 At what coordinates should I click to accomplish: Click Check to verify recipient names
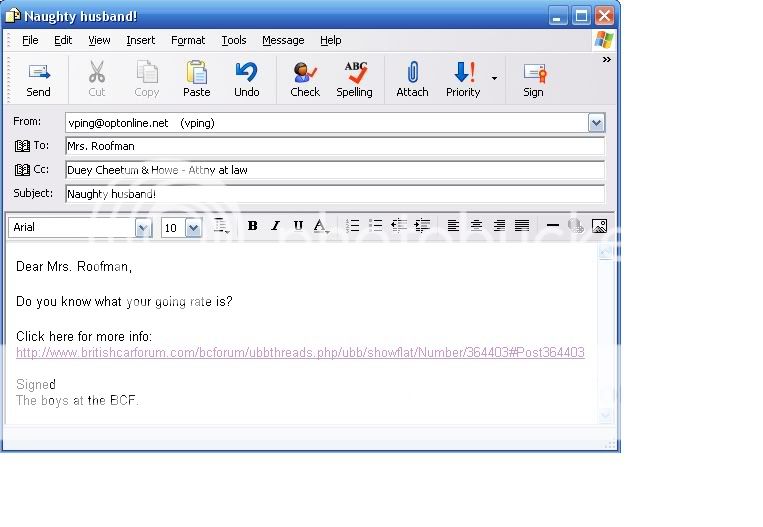[305, 79]
